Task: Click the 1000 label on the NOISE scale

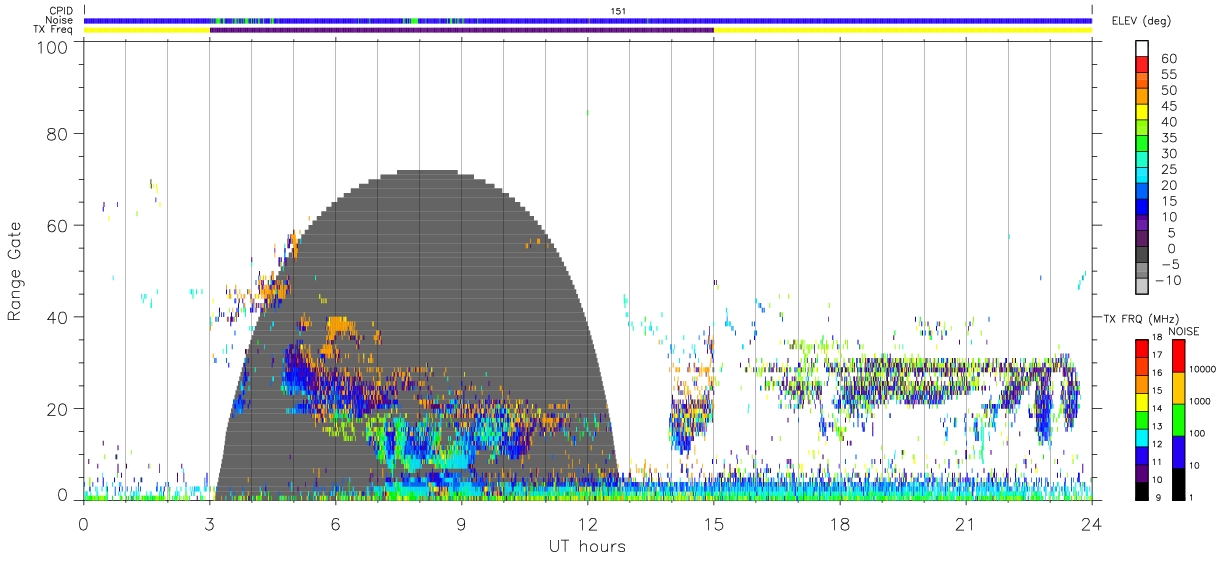Action: pos(1201,401)
